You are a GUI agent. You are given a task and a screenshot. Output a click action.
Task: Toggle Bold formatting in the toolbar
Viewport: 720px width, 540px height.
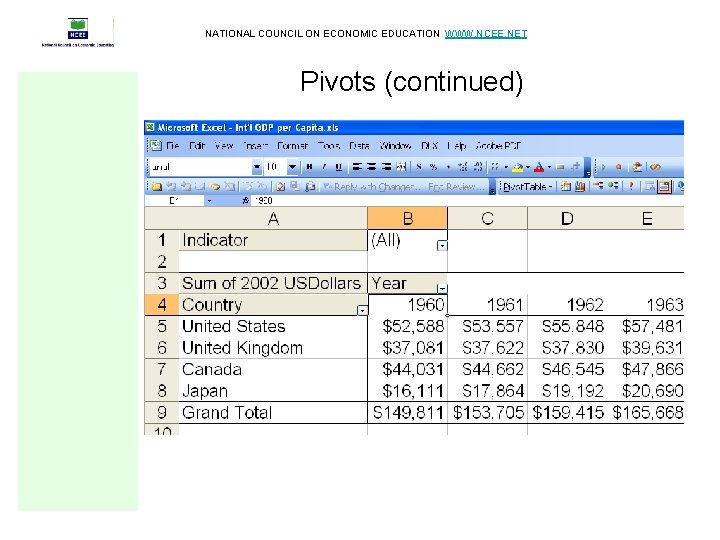pyautogui.click(x=309, y=167)
